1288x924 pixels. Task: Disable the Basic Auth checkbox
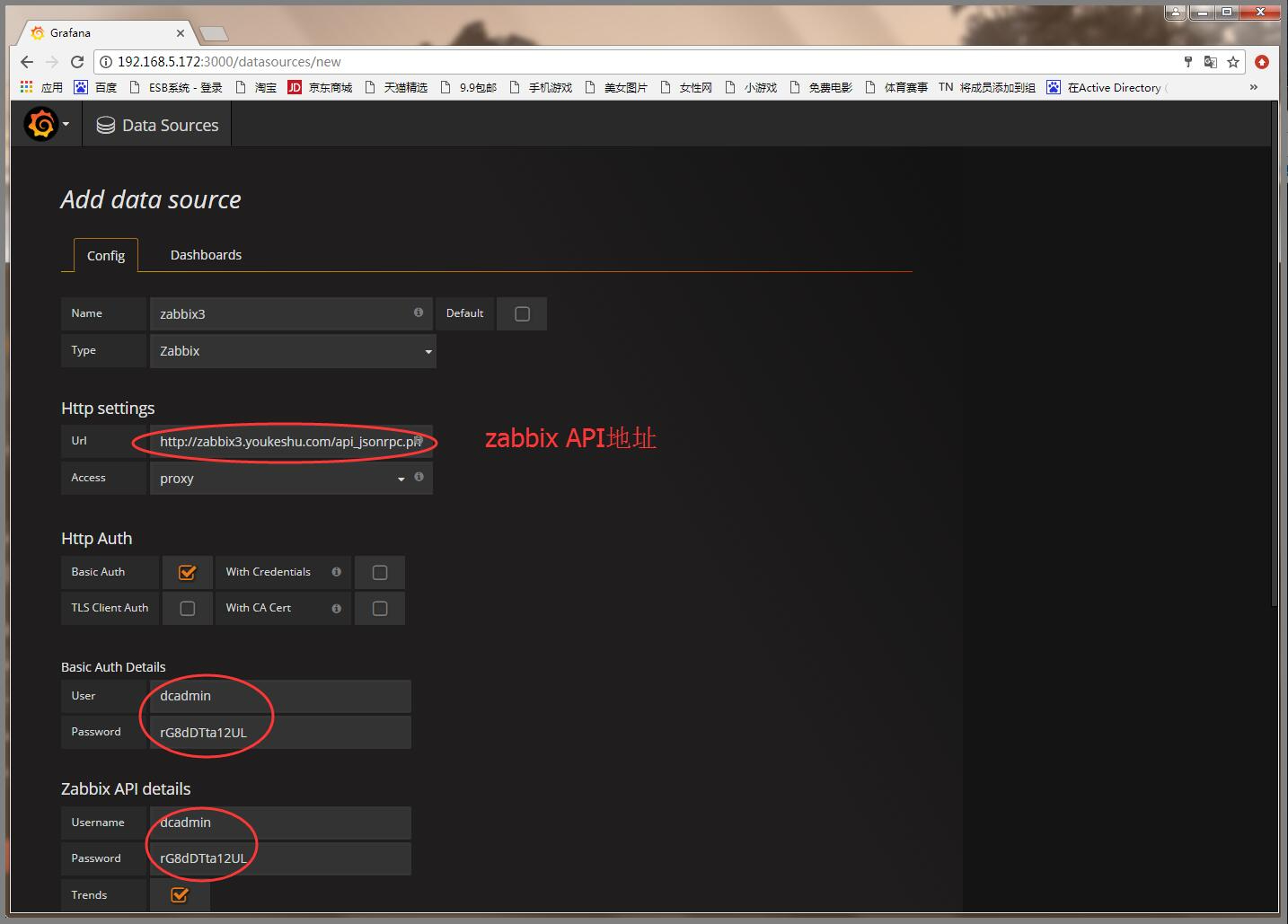coord(188,572)
